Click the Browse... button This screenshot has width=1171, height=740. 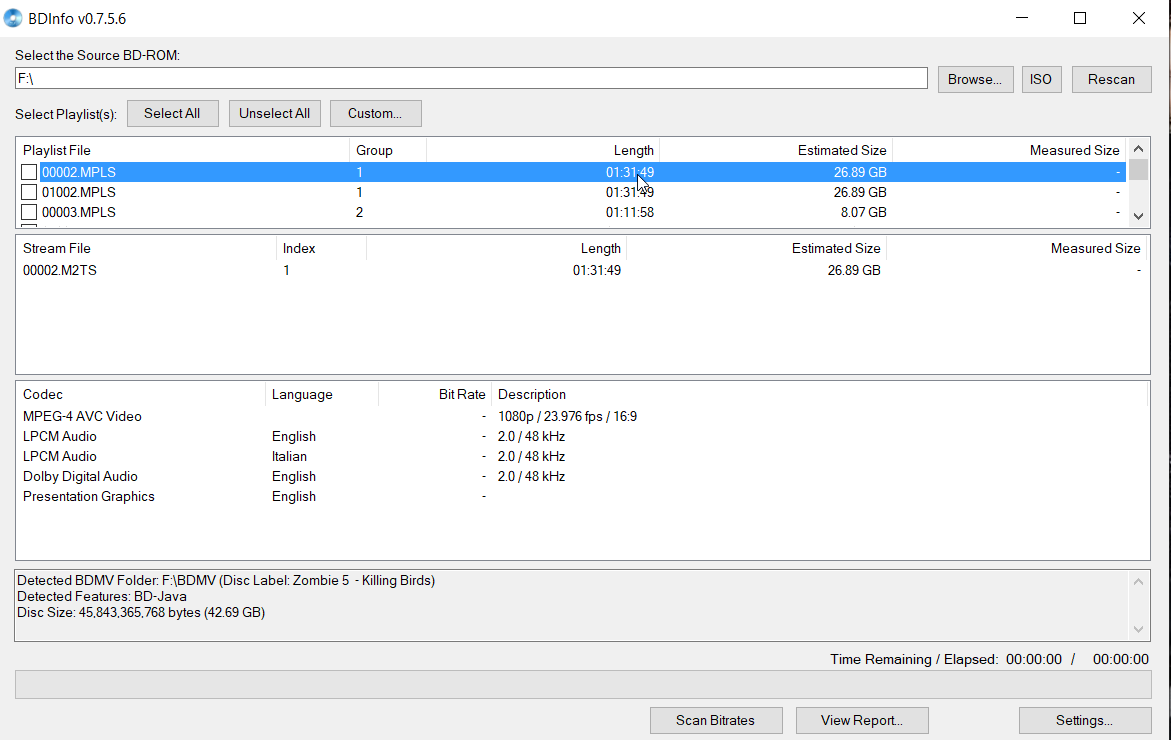(x=975, y=79)
